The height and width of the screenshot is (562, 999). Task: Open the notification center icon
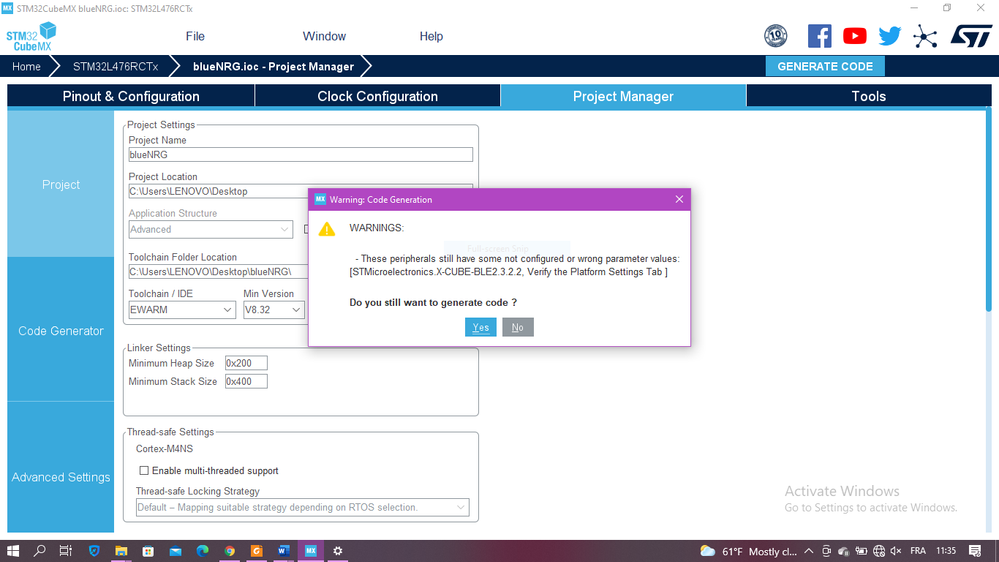[x=975, y=551]
